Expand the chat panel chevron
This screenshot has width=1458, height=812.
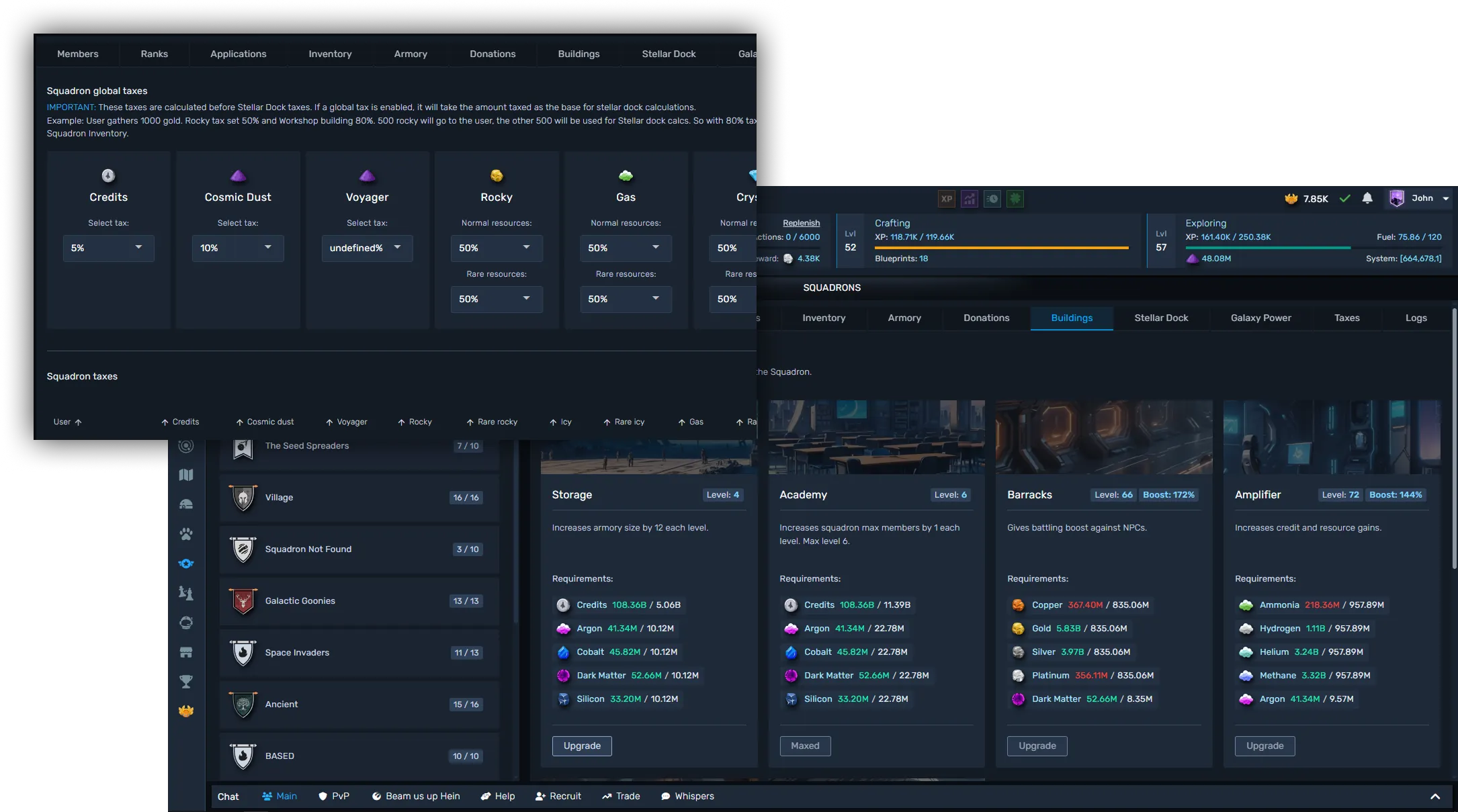[1435, 797]
